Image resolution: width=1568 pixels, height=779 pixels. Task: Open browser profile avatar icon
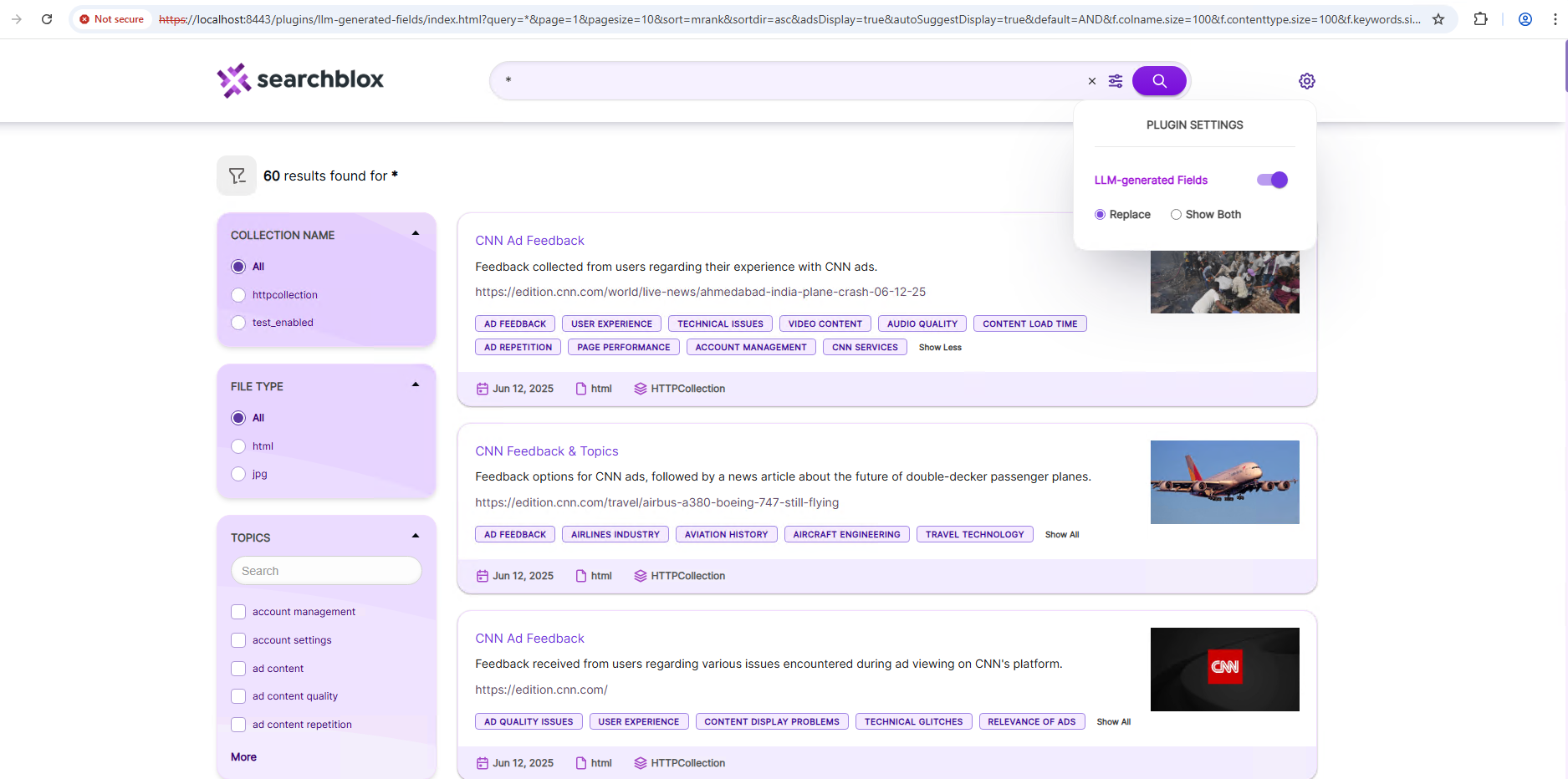[x=1525, y=18]
